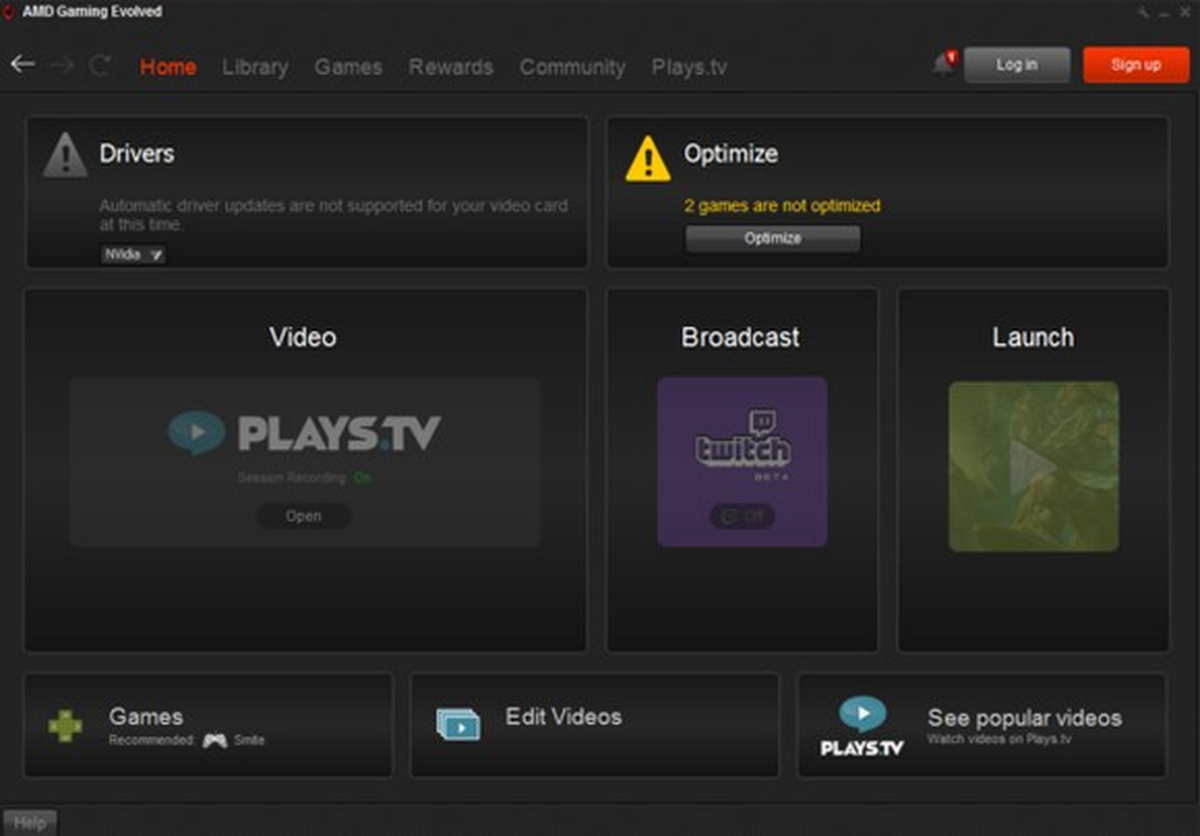Click the Log in button
The image size is (1200, 836).
(1017, 65)
